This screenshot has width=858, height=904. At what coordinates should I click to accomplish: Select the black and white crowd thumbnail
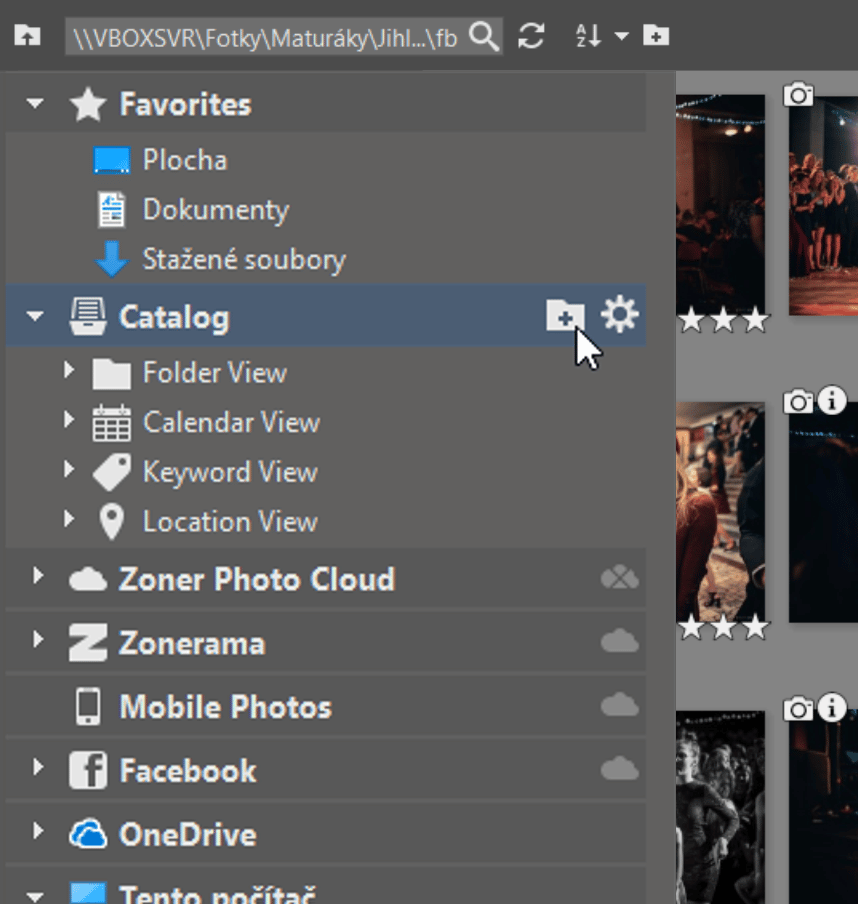(720, 807)
